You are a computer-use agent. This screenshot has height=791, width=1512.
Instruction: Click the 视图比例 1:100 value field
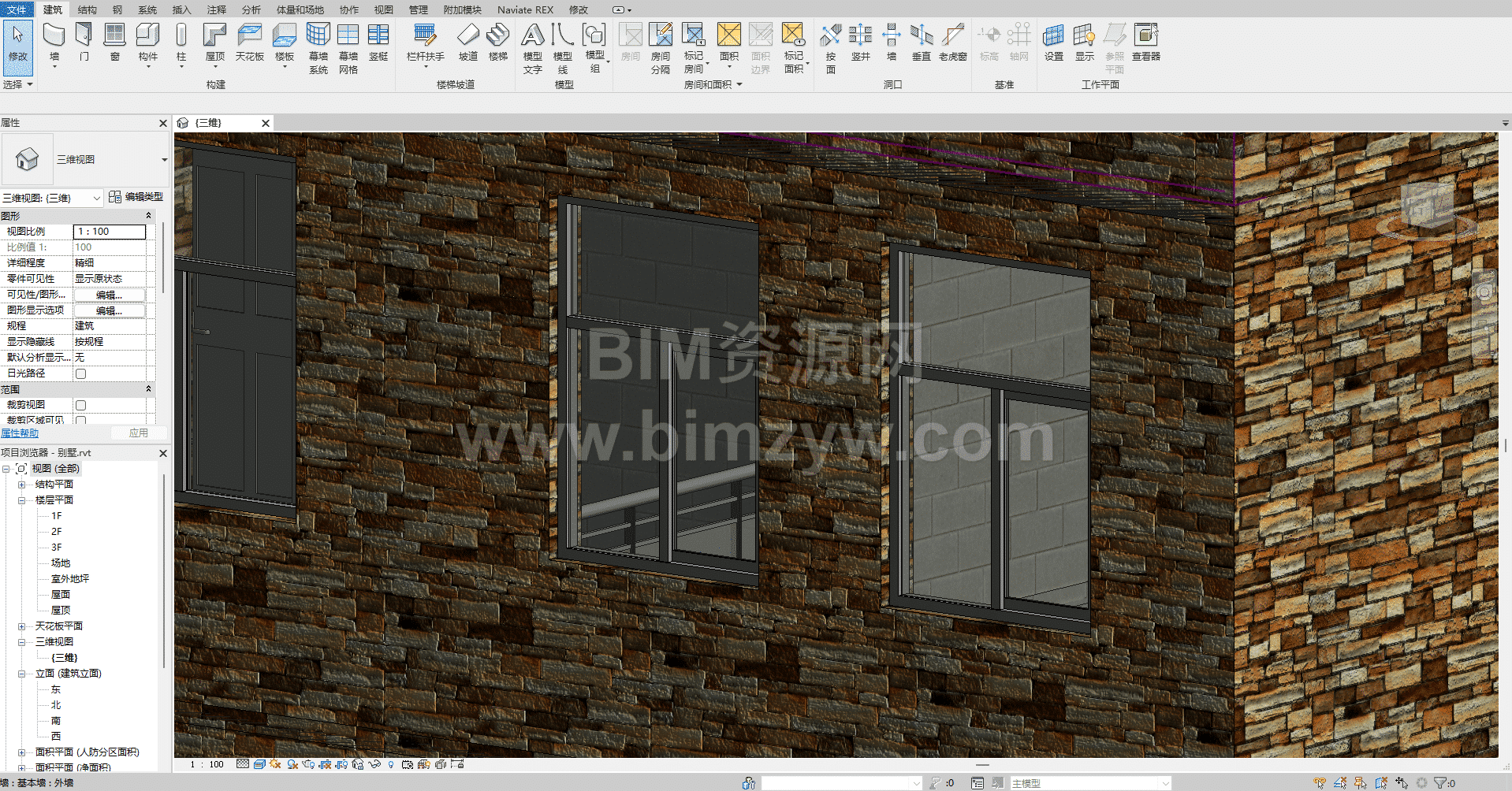click(x=110, y=232)
